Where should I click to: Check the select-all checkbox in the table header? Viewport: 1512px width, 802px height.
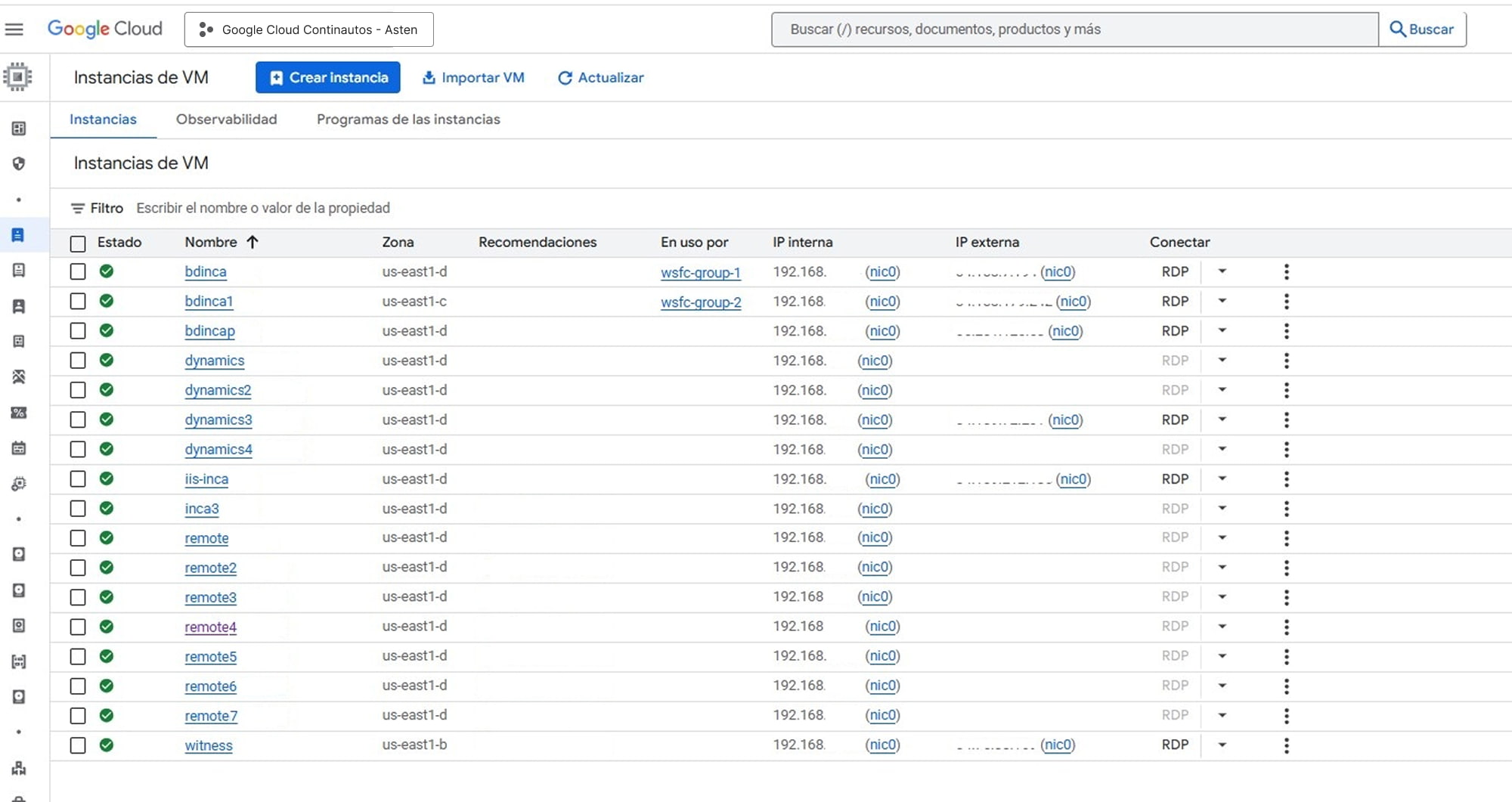(78, 243)
